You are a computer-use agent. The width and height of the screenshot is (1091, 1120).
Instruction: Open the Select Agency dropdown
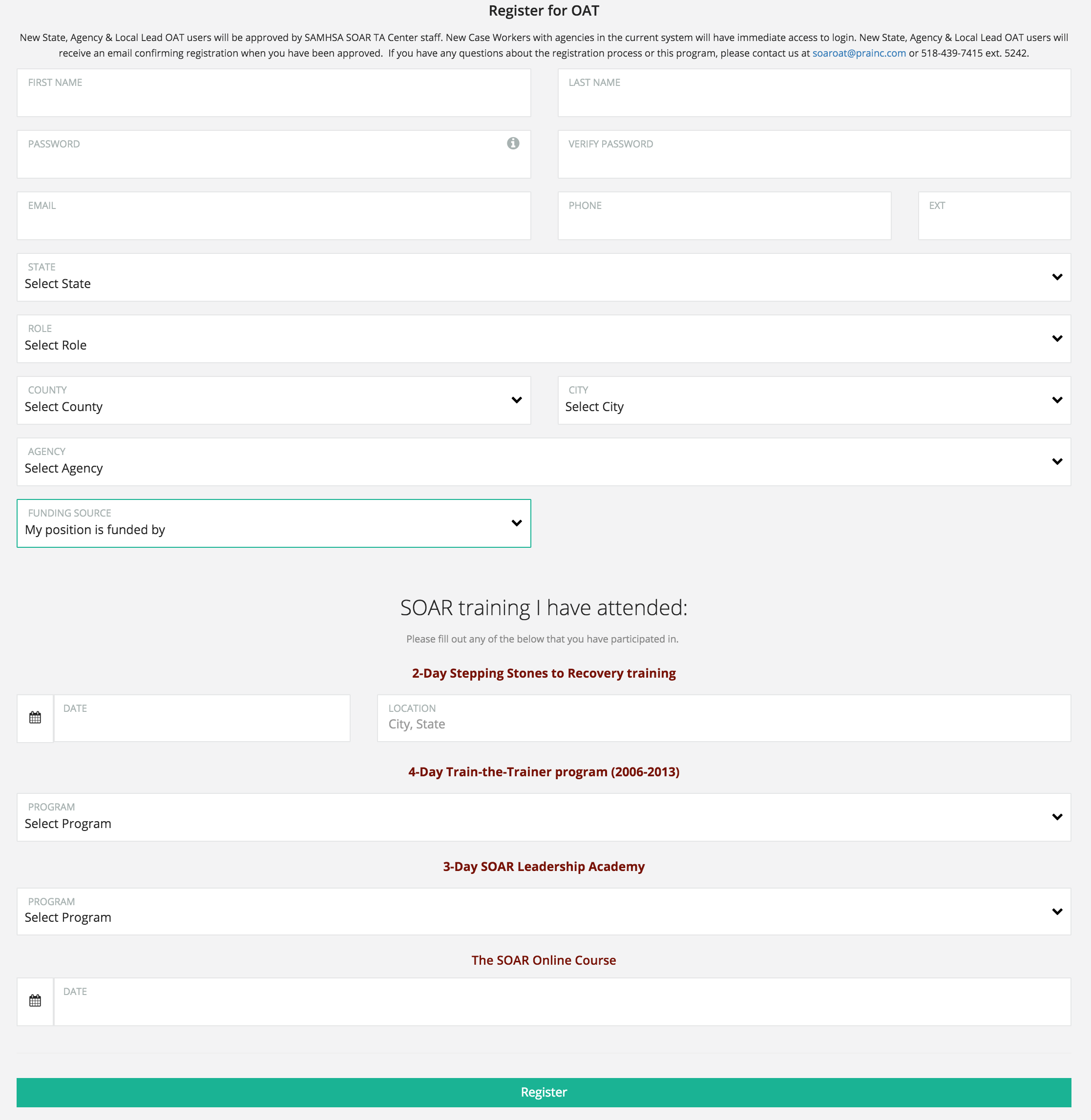pos(543,462)
